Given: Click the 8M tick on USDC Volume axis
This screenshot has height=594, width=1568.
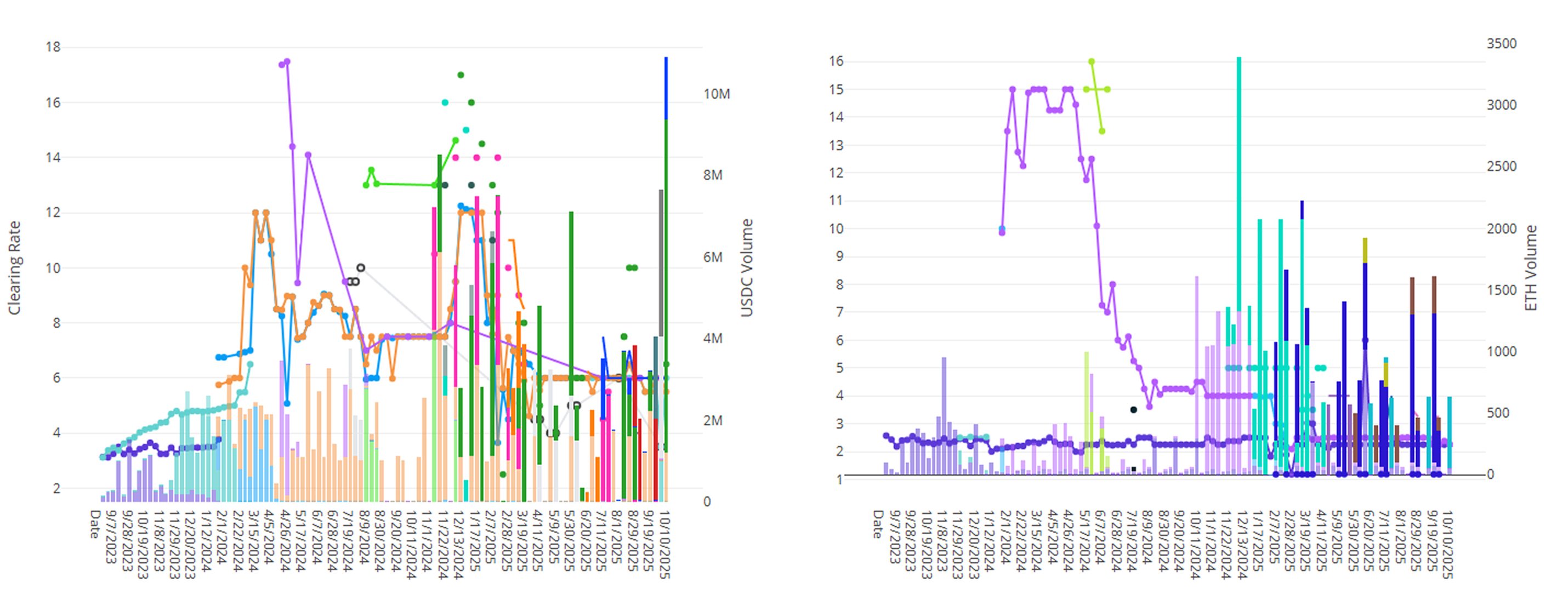Looking at the screenshot, I should pyautogui.click(x=713, y=175).
